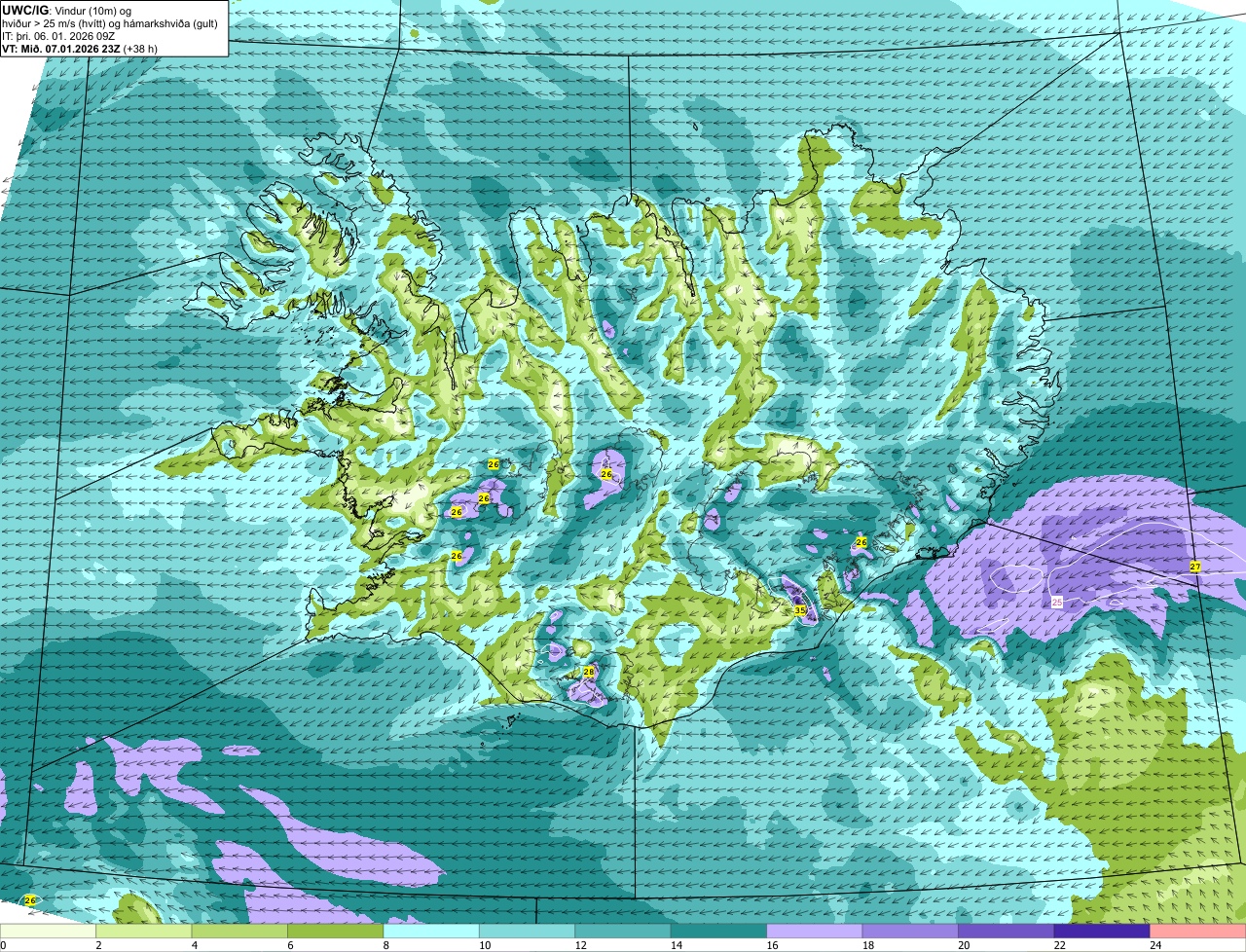Click the yellow 35 max gust label

tap(800, 610)
